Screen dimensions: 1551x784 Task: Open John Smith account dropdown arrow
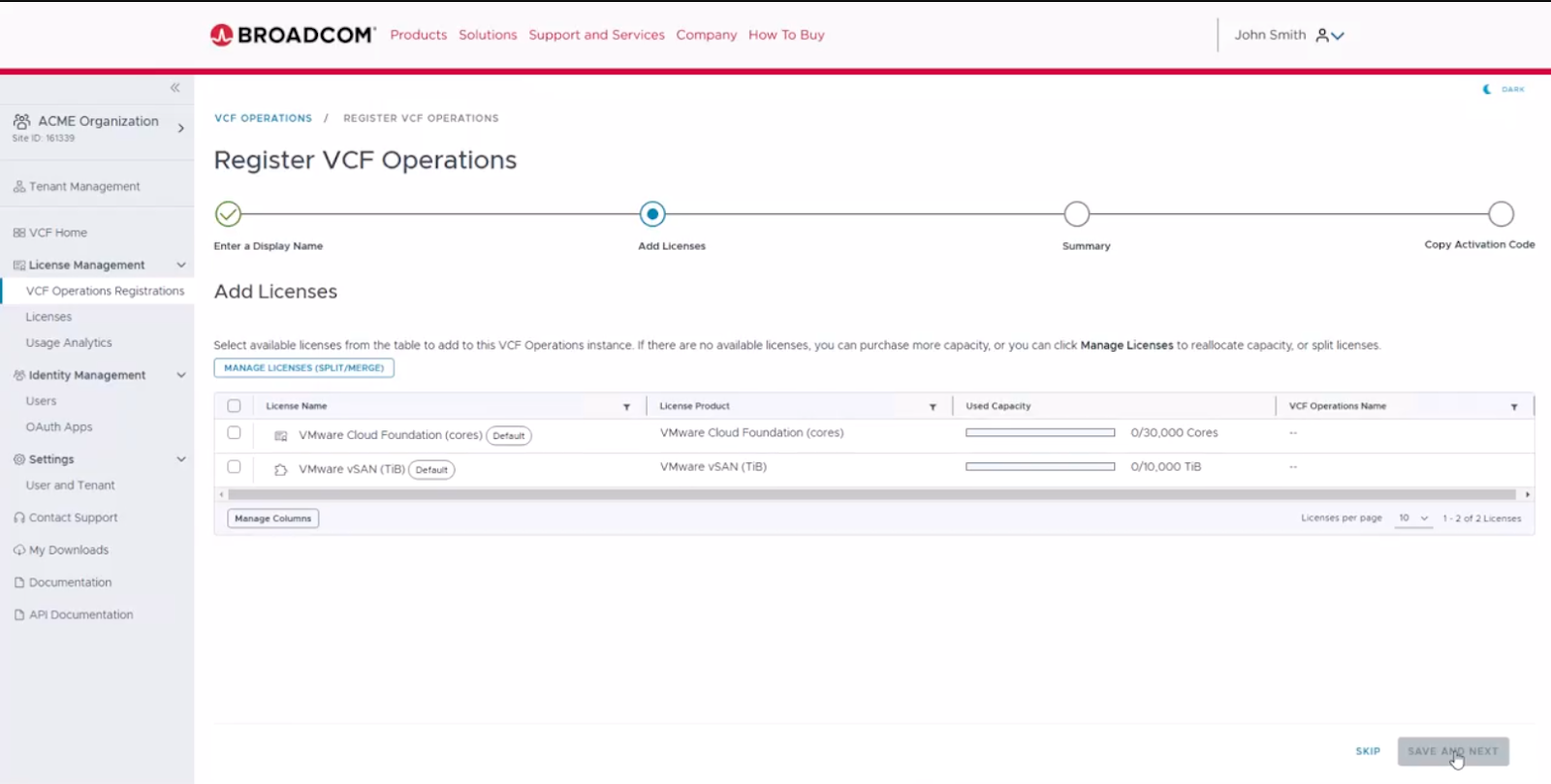click(x=1338, y=36)
